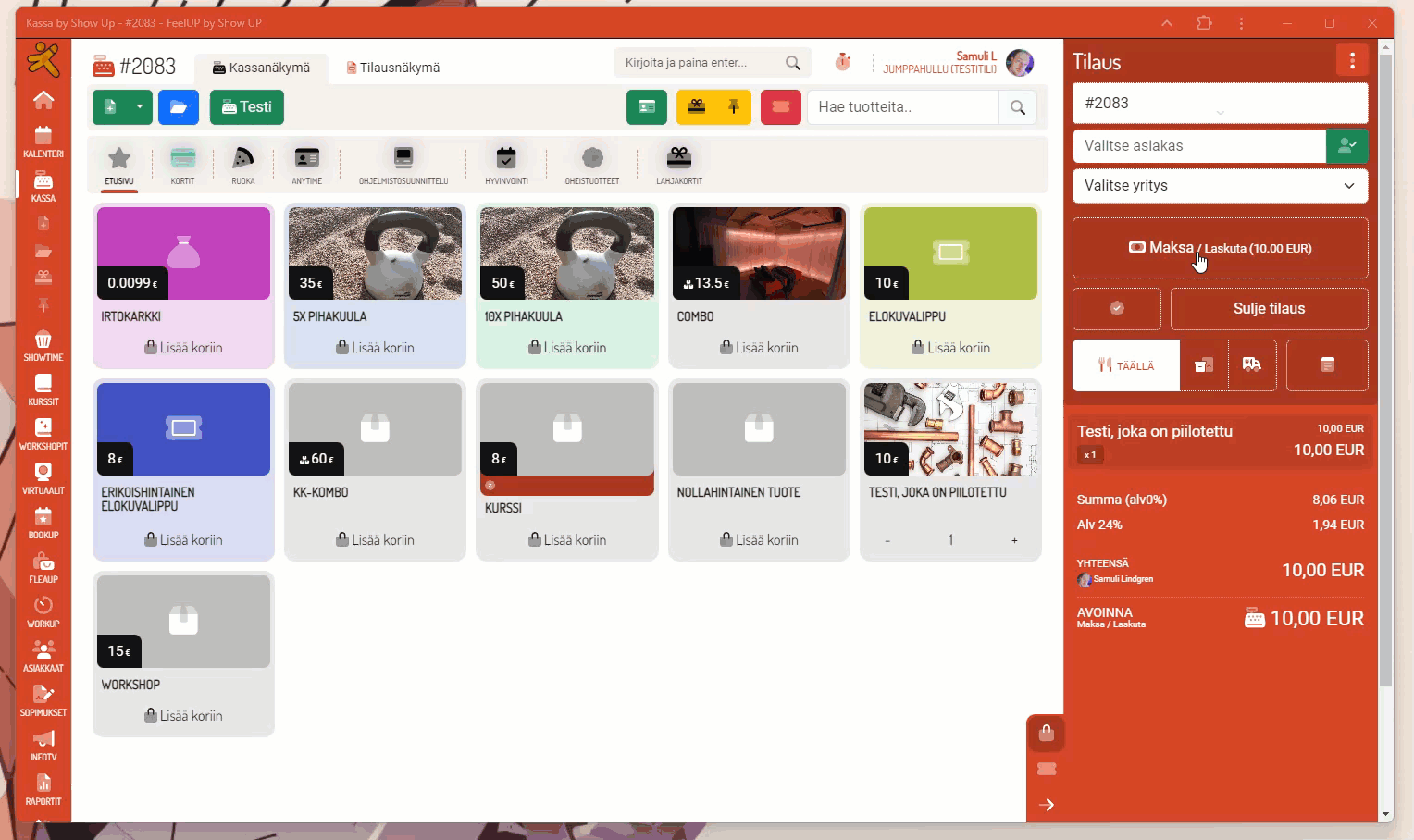
Task: Open the order three-dot options menu
Action: click(x=1352, y=61)
